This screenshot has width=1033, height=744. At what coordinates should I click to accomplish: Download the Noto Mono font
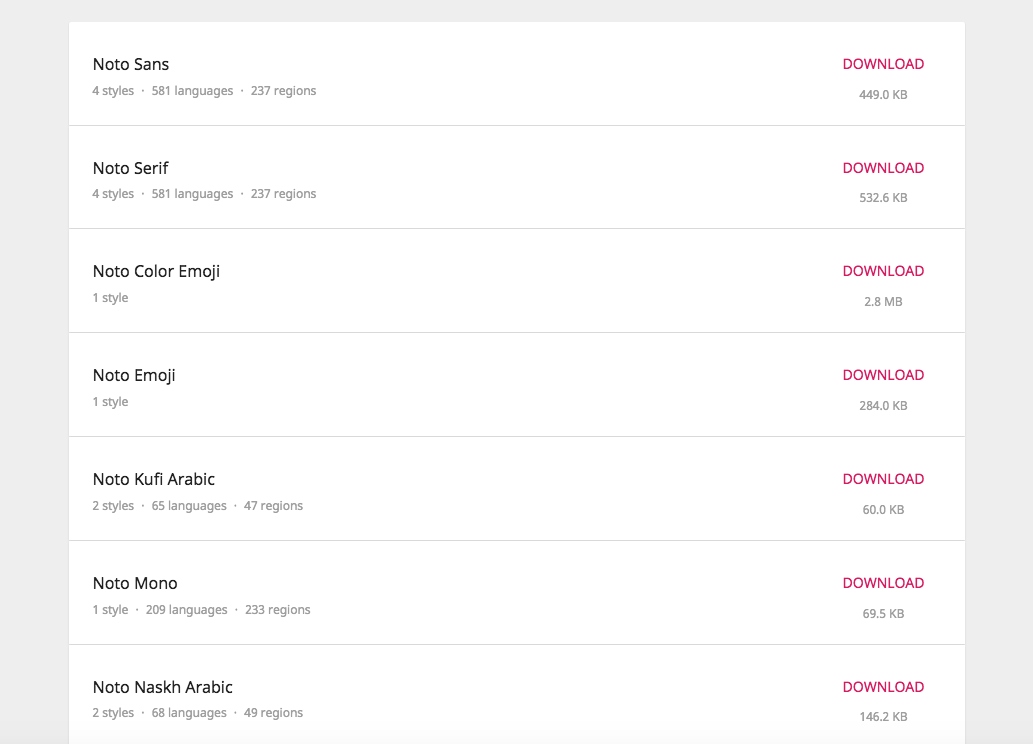[883, 583]
